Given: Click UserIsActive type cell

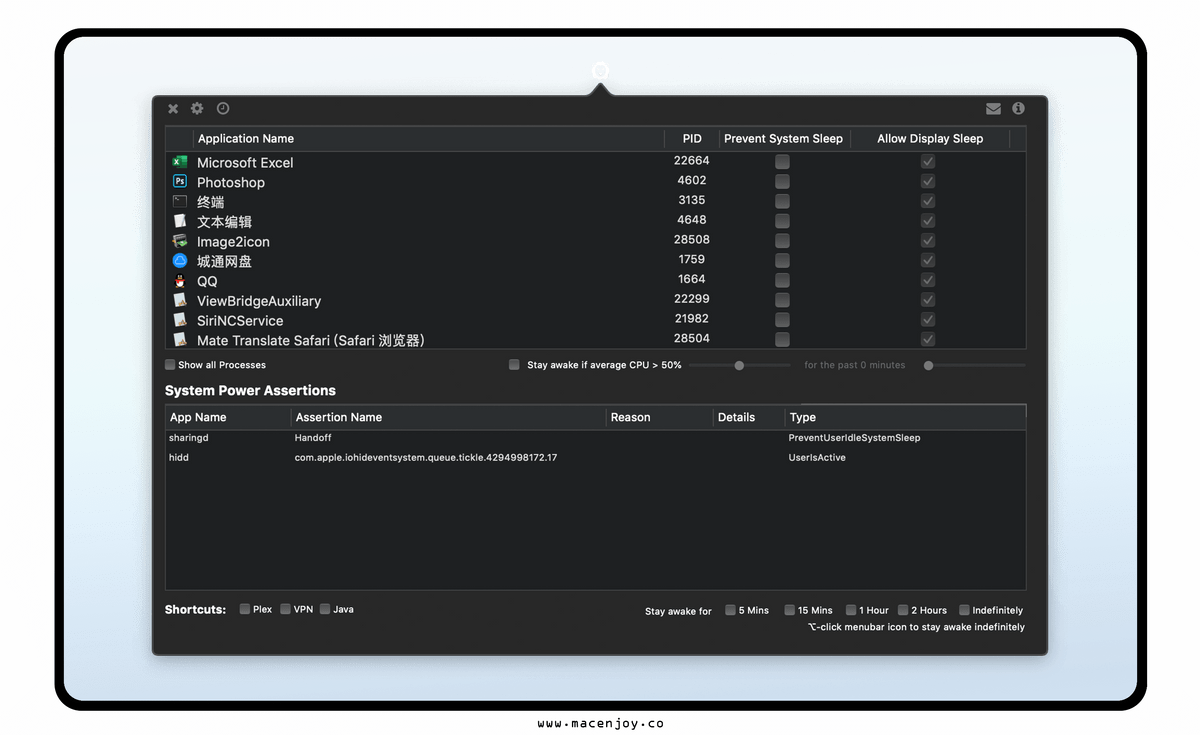Looking at the screenshot, I should point(817,457).
